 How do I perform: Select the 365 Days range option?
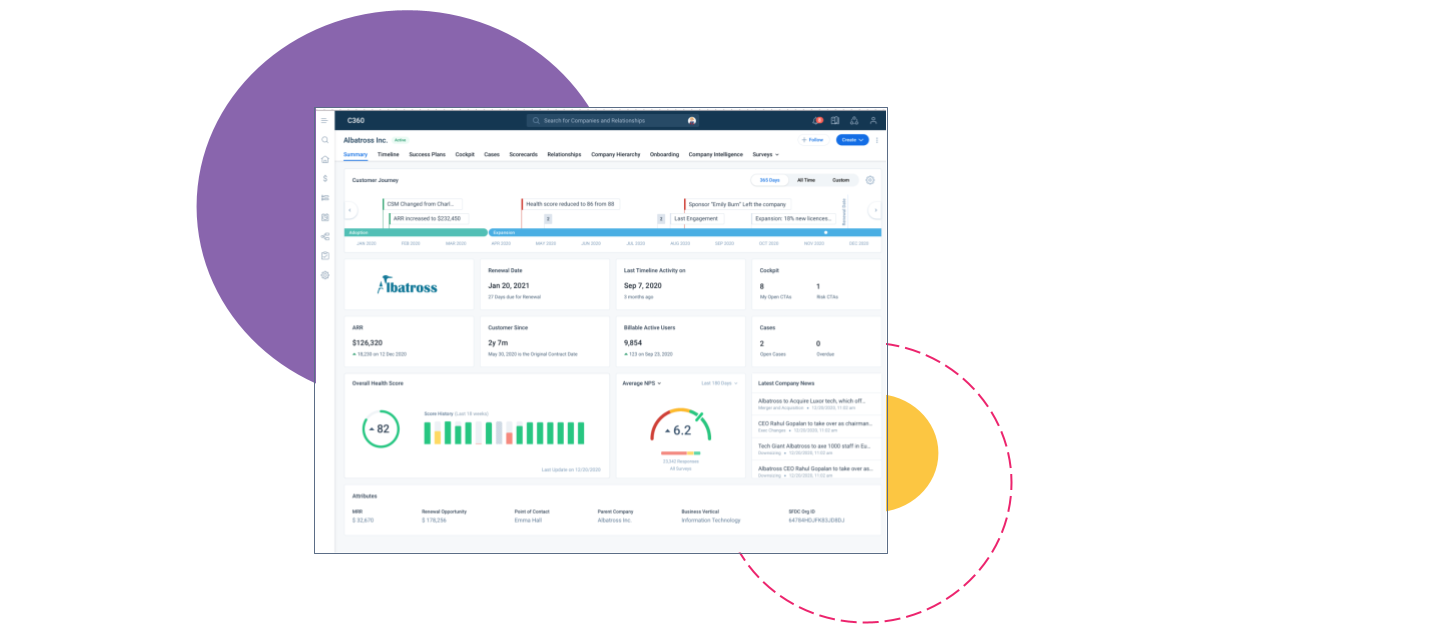pos(769,180)
